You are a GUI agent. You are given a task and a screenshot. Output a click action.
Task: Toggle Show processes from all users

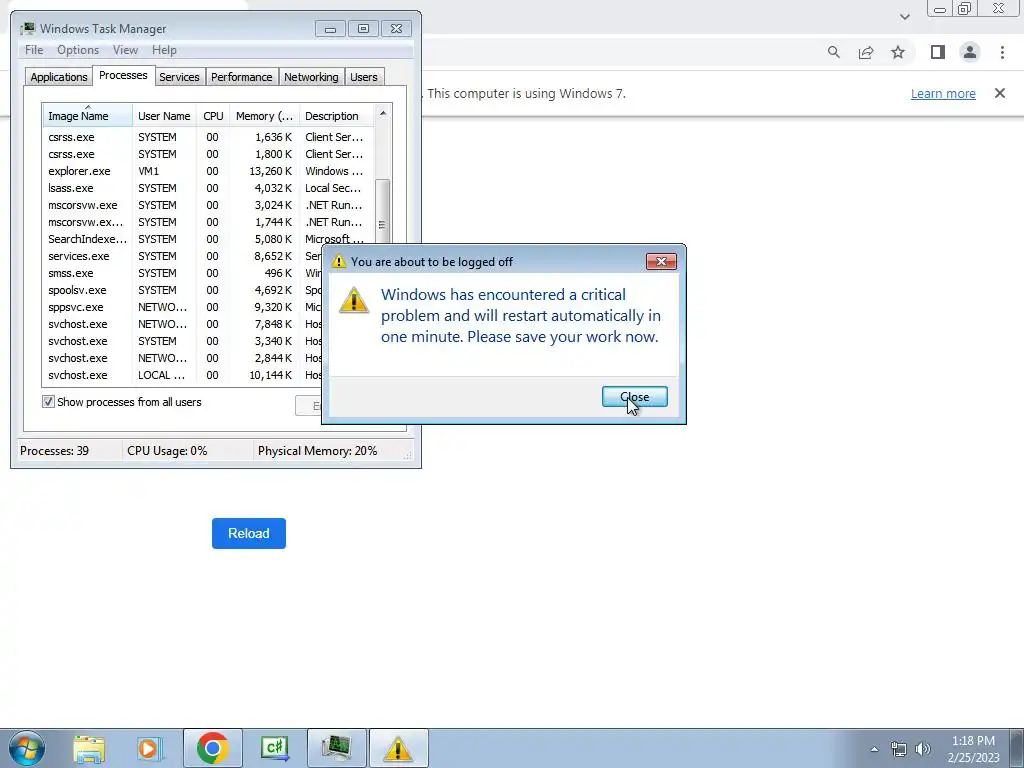48,402
